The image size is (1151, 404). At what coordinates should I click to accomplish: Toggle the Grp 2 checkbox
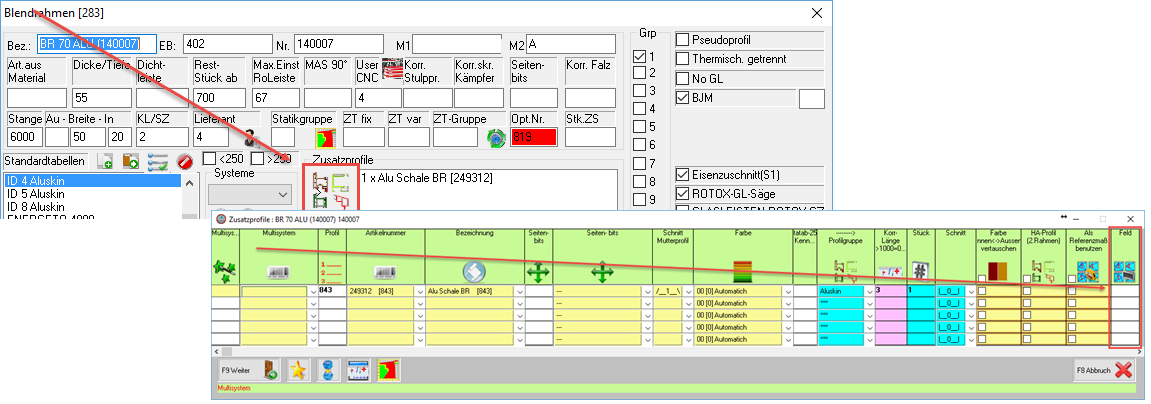coord(639,73)
